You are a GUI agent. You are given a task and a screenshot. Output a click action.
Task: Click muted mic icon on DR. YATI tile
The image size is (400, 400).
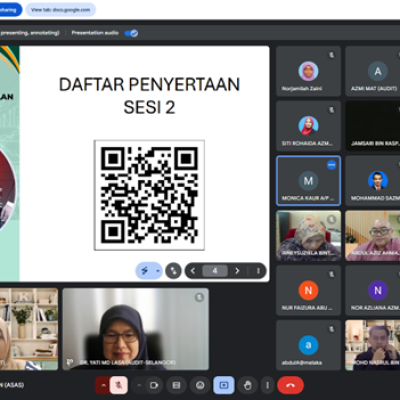tap(199, 297)
